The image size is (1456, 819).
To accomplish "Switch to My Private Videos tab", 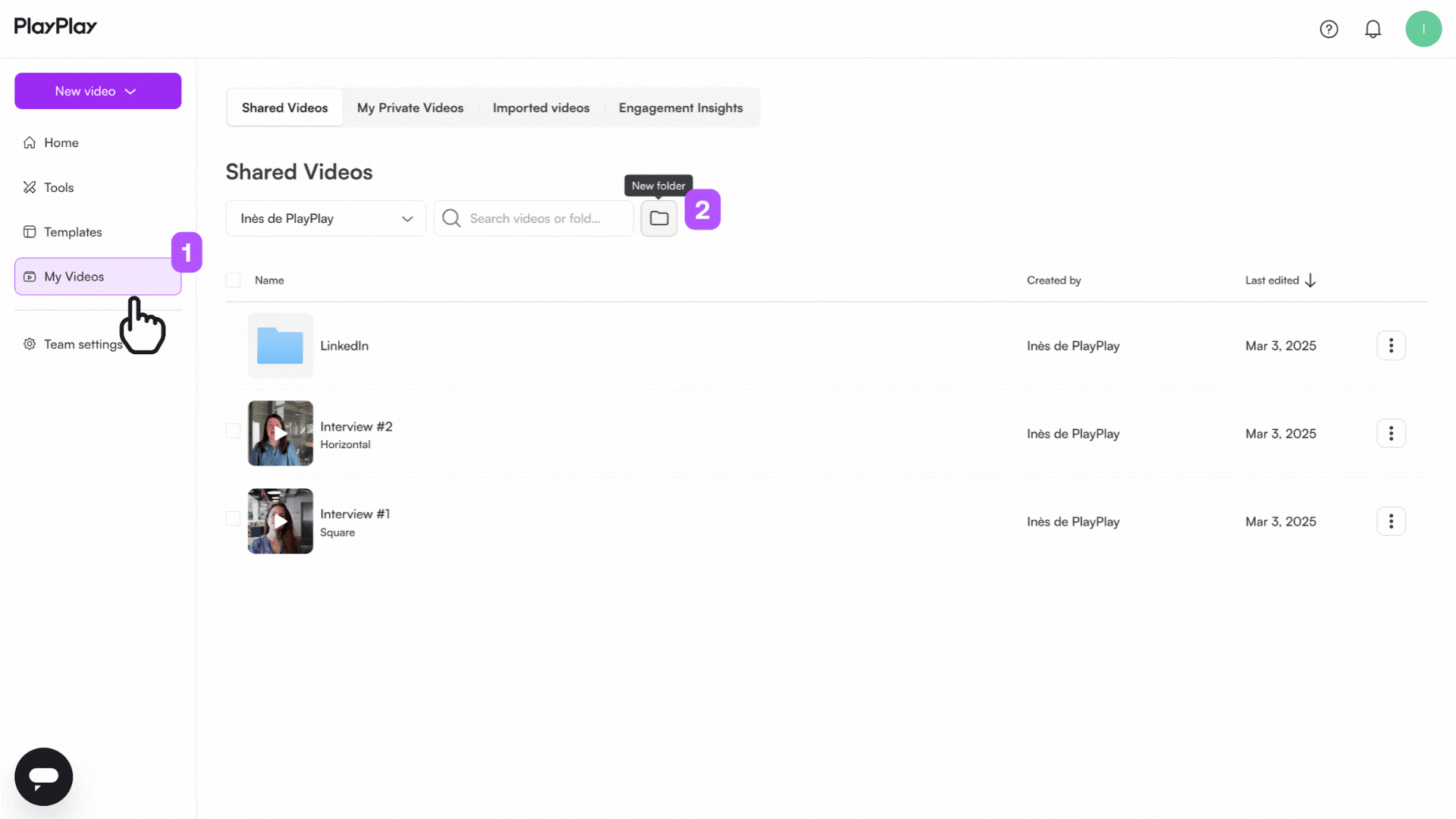I will point(410,108).
